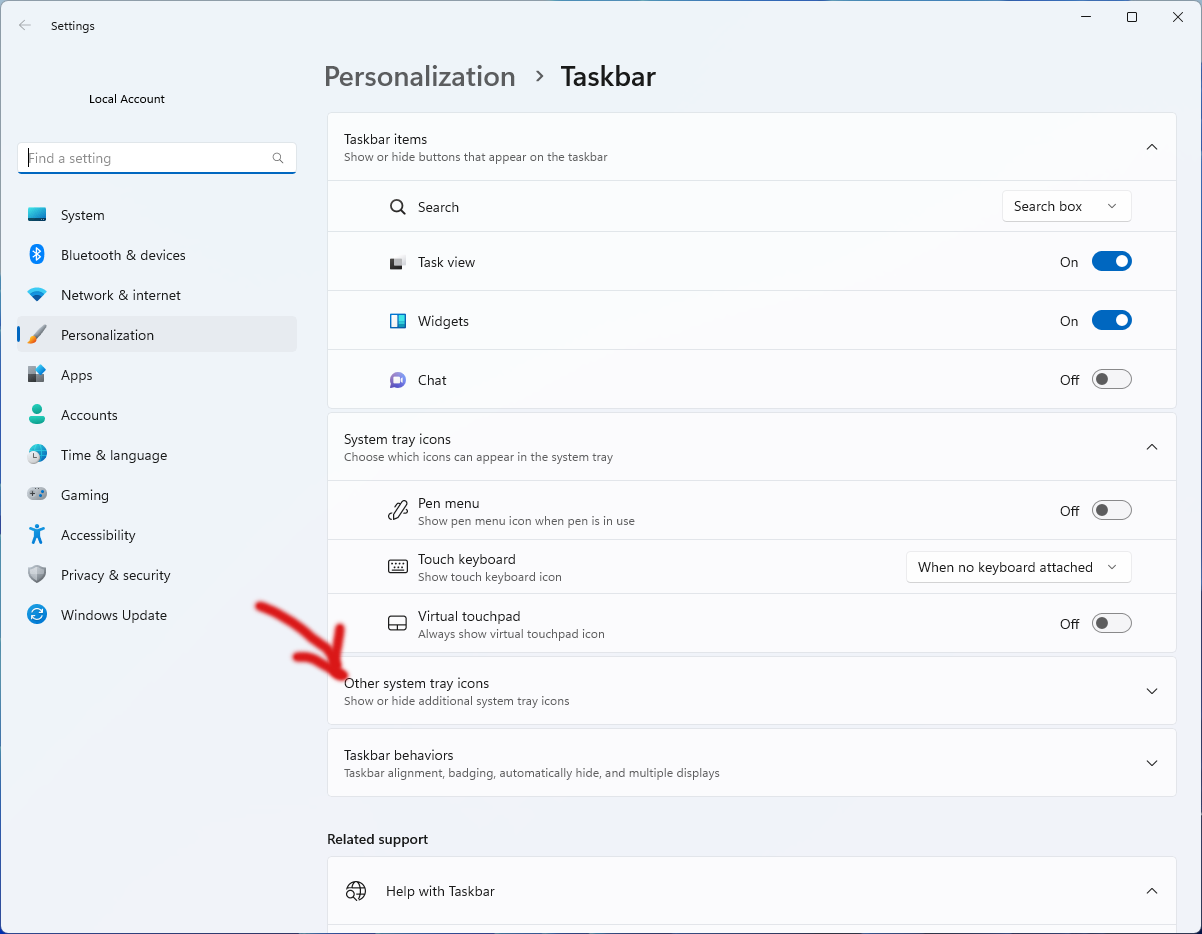Viewport: 1202px width, 934px height.
Task: Click the Find a setting search field
Action: click(x=157, y=158)
